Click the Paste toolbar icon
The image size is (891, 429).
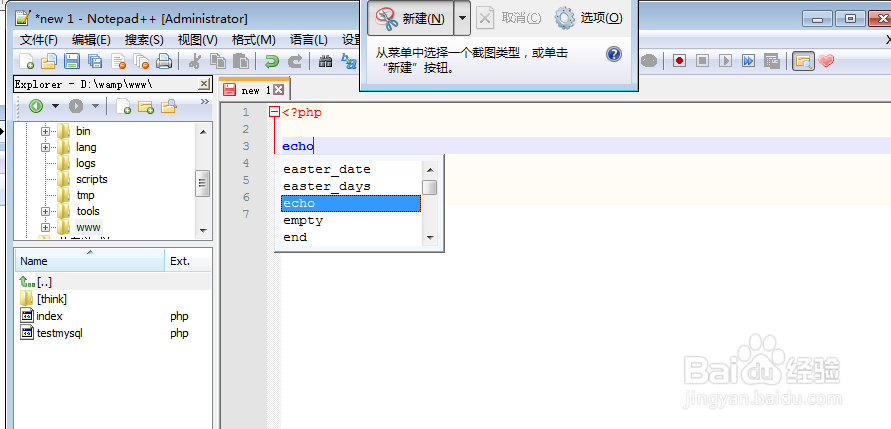point(241,61)
